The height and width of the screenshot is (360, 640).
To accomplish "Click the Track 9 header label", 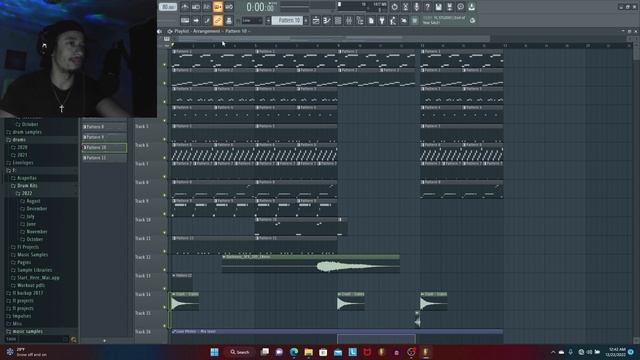I will click(x=142, y=201).
